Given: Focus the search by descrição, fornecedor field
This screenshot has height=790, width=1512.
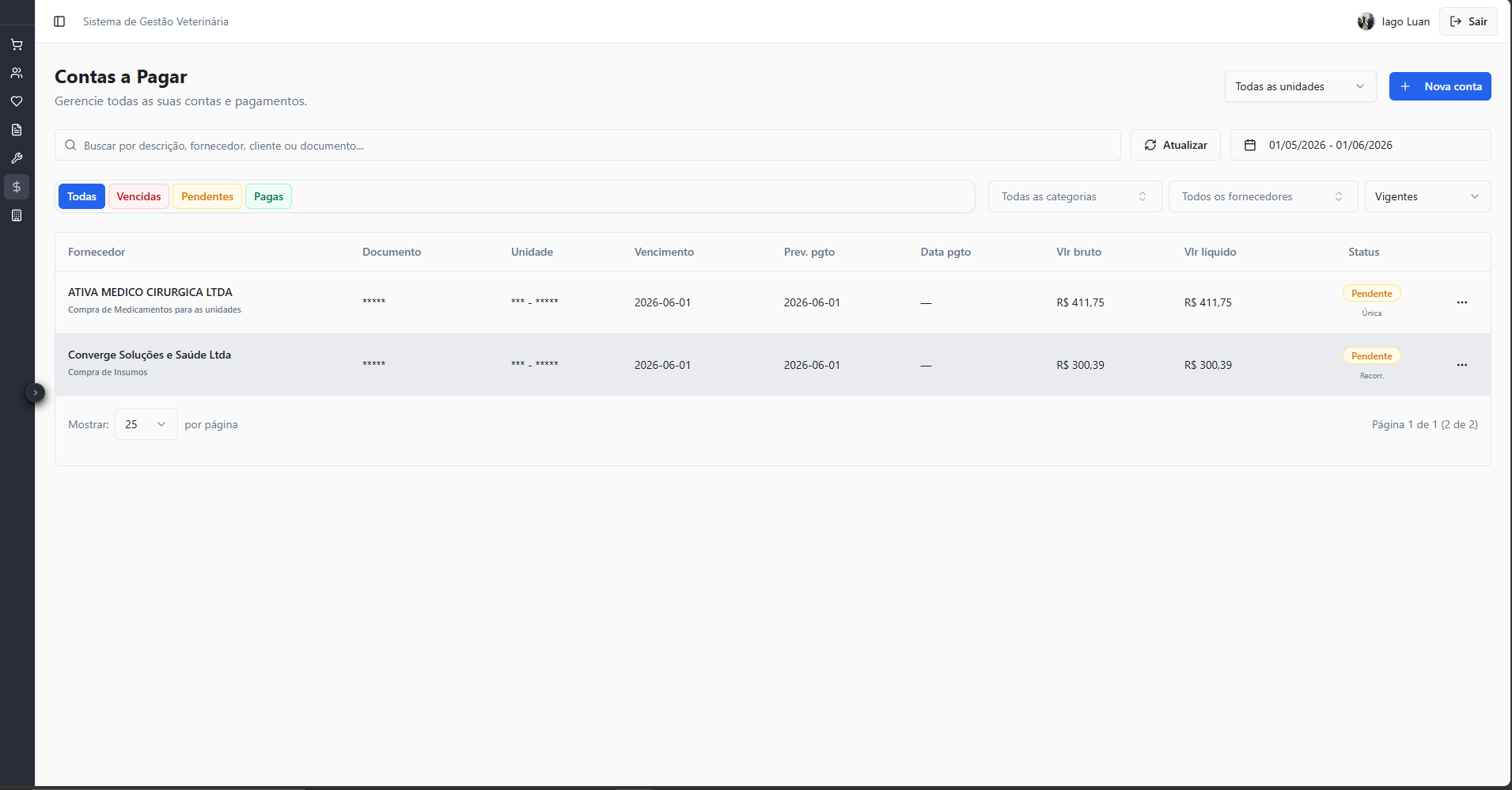Looking at the screenshot, I should tap(588, 145).
